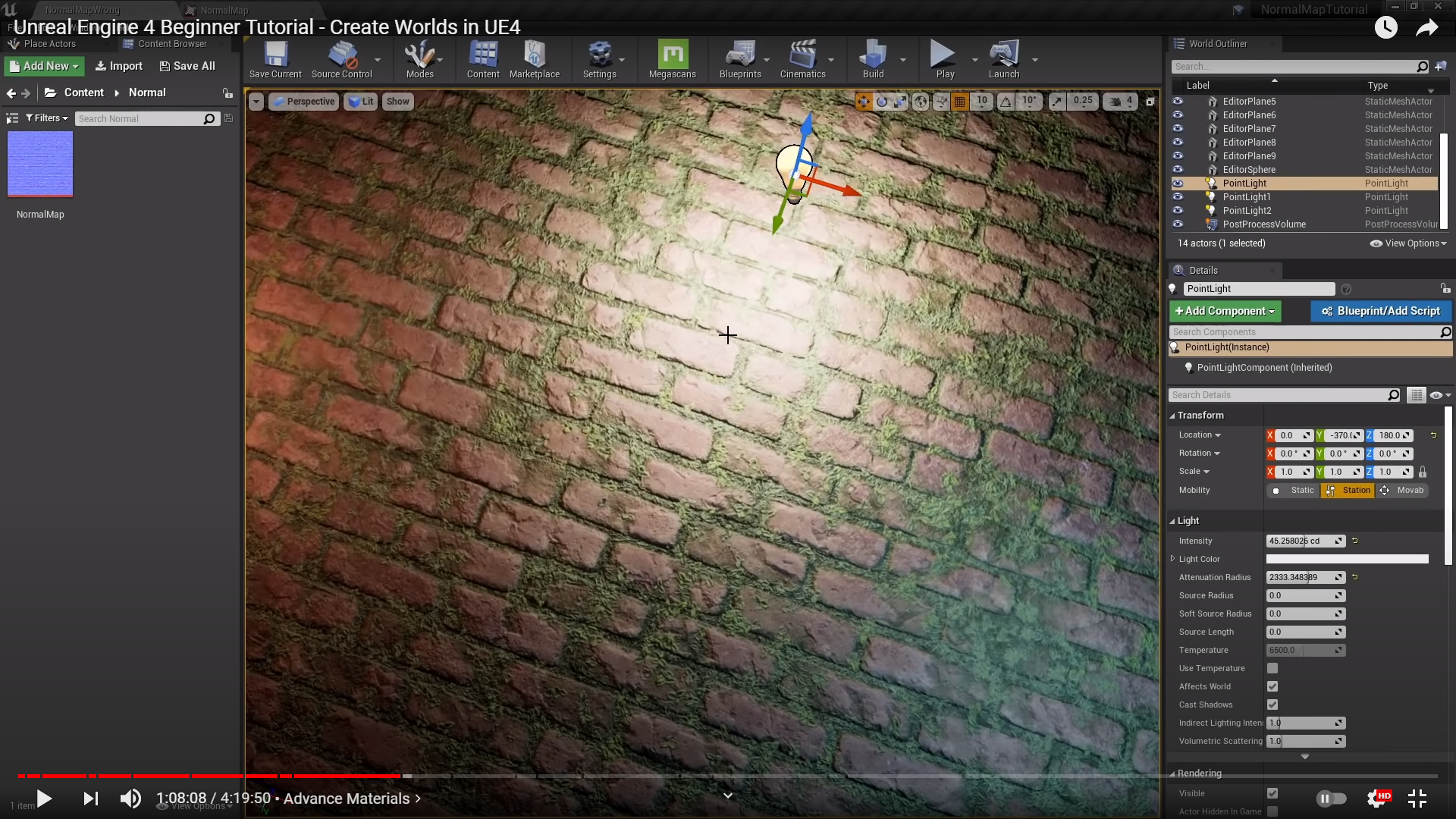The image size is (1456, 819).
Task: Open the Light Color swatch
Action: click(x=1347, y=559)
